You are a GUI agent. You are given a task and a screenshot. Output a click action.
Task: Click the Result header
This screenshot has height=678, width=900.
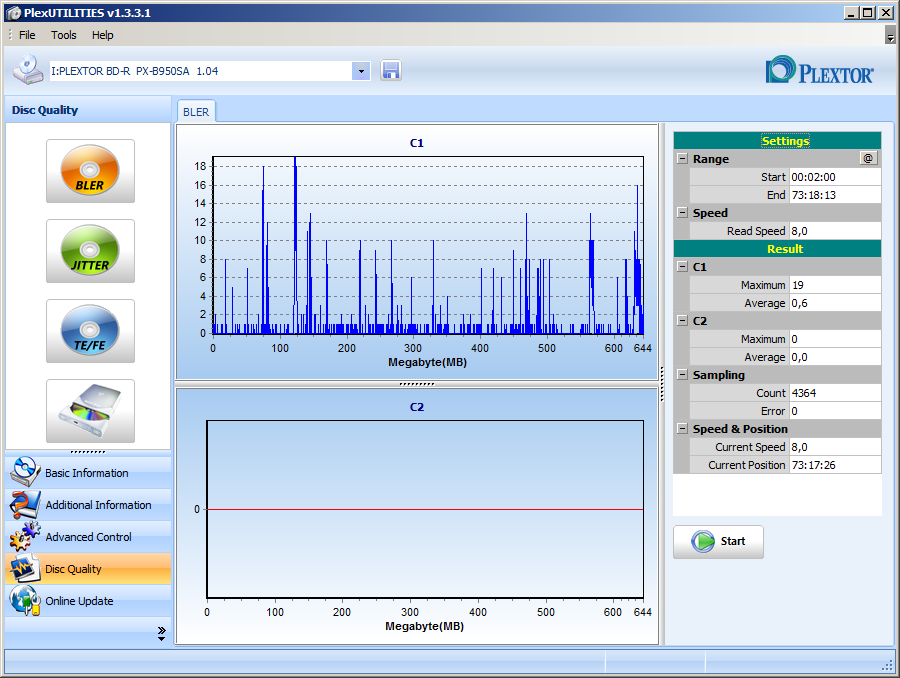777,249
